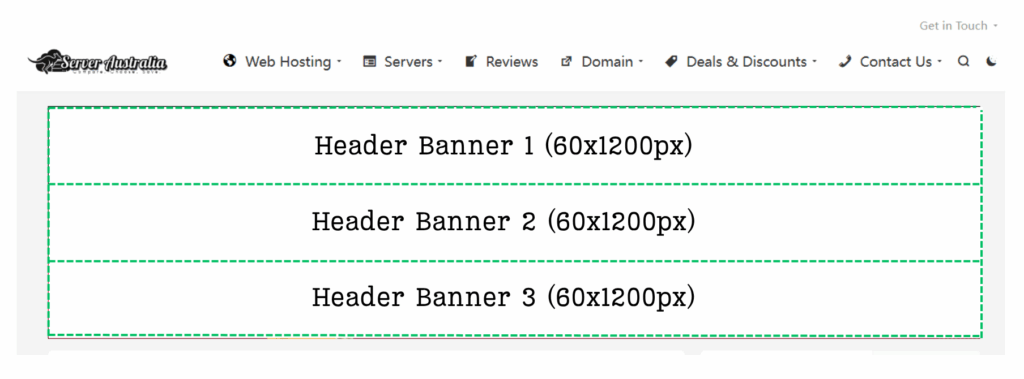Click the Header Banner 1 ad slot
The width and height of the screenshot is (1024, 379).
click(515, 146)
